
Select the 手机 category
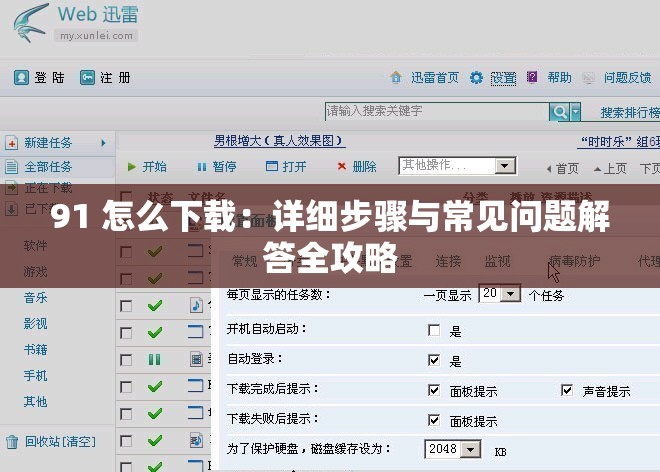(x=35, y=376)
